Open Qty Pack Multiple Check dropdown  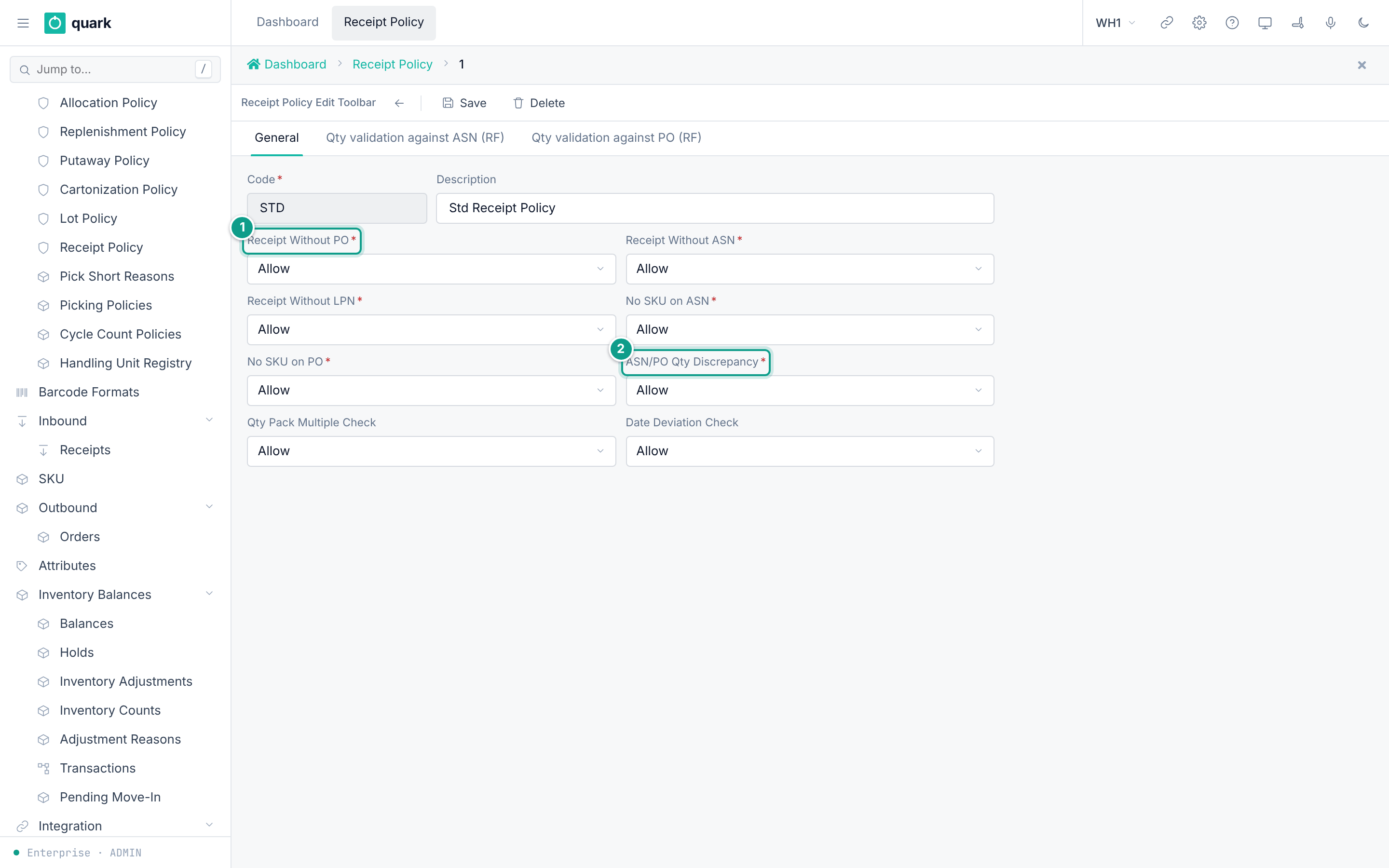(431, 451)
